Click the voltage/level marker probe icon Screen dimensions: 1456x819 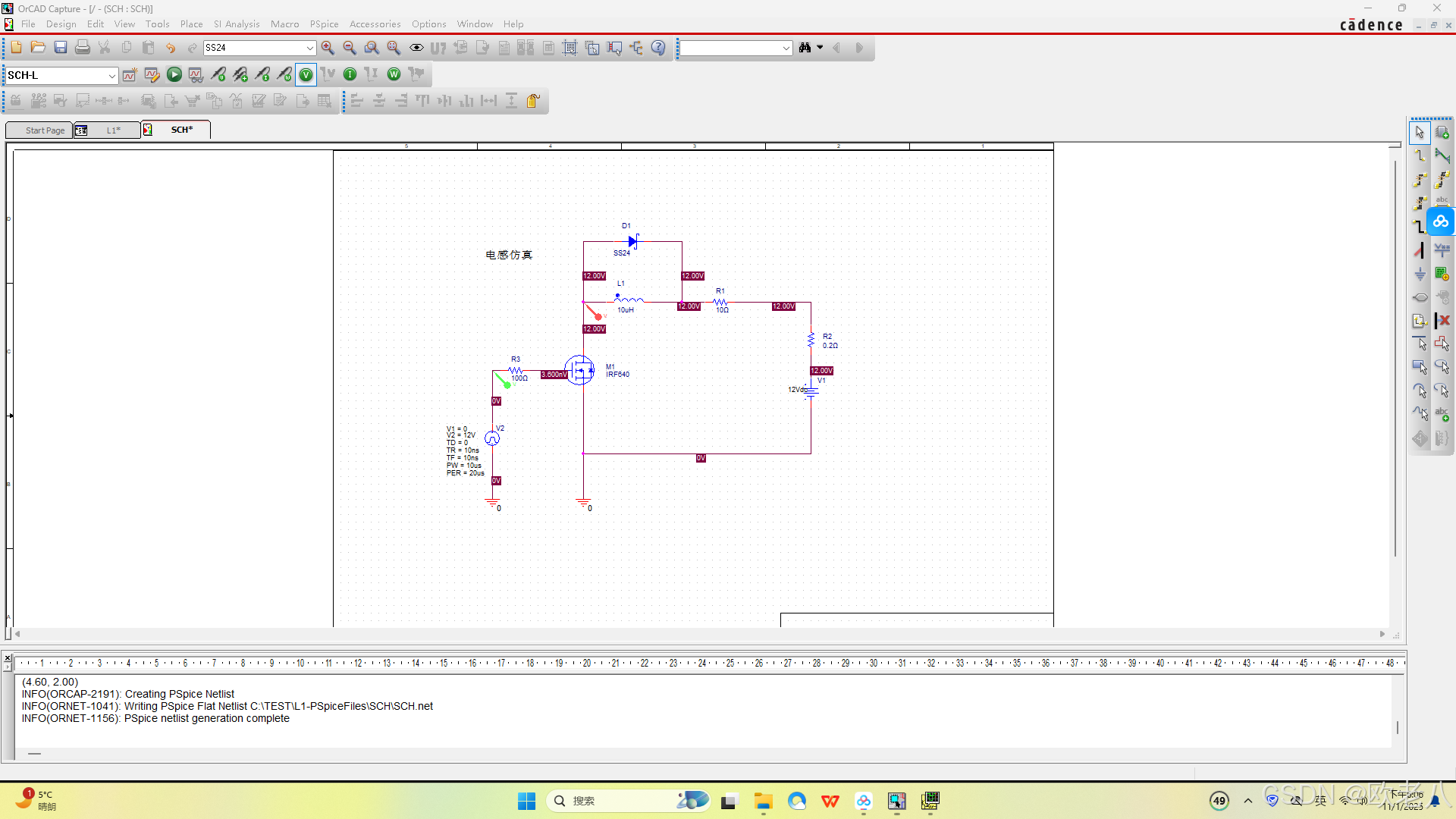pyautogui.click(x=218, y=74)
